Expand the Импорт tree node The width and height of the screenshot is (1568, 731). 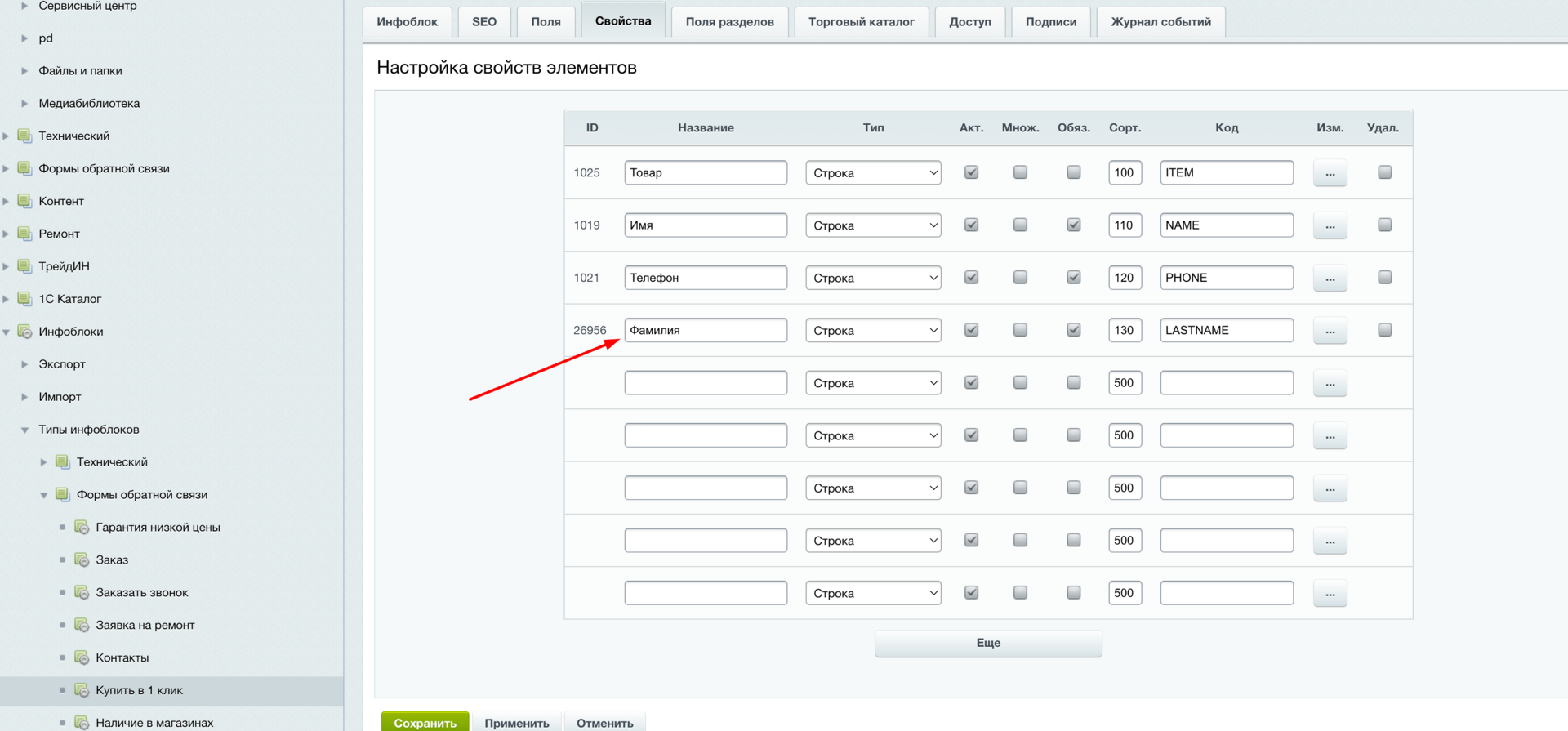pyautogui.click(x=24, y=397)
